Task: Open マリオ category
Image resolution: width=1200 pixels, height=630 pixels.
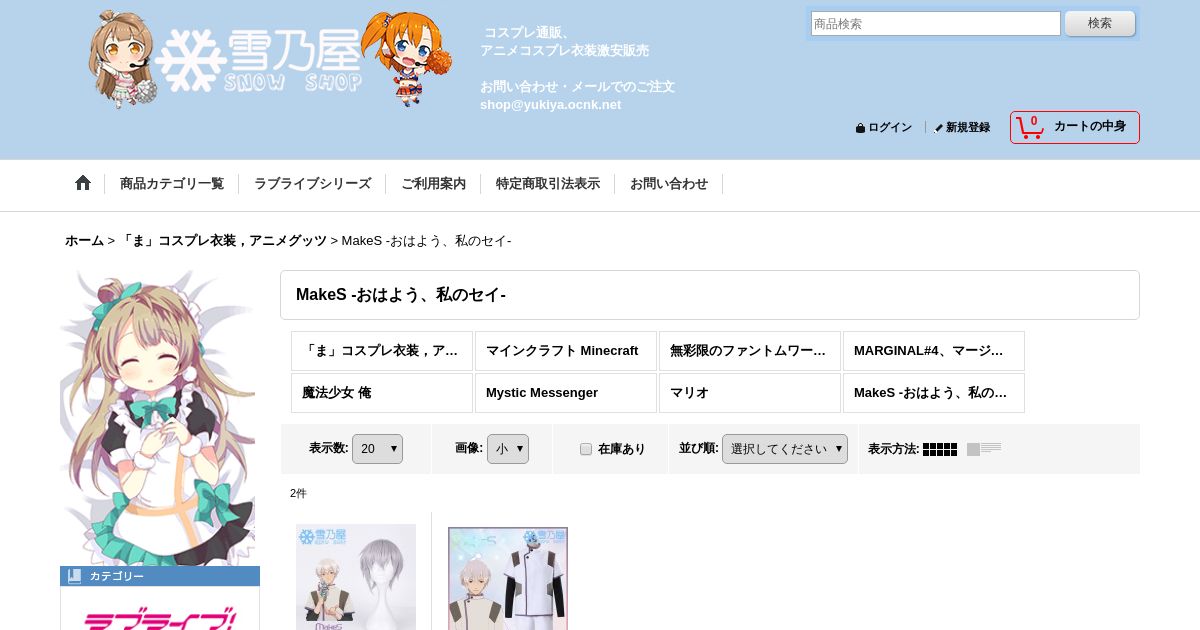Action: click(750, 393)
